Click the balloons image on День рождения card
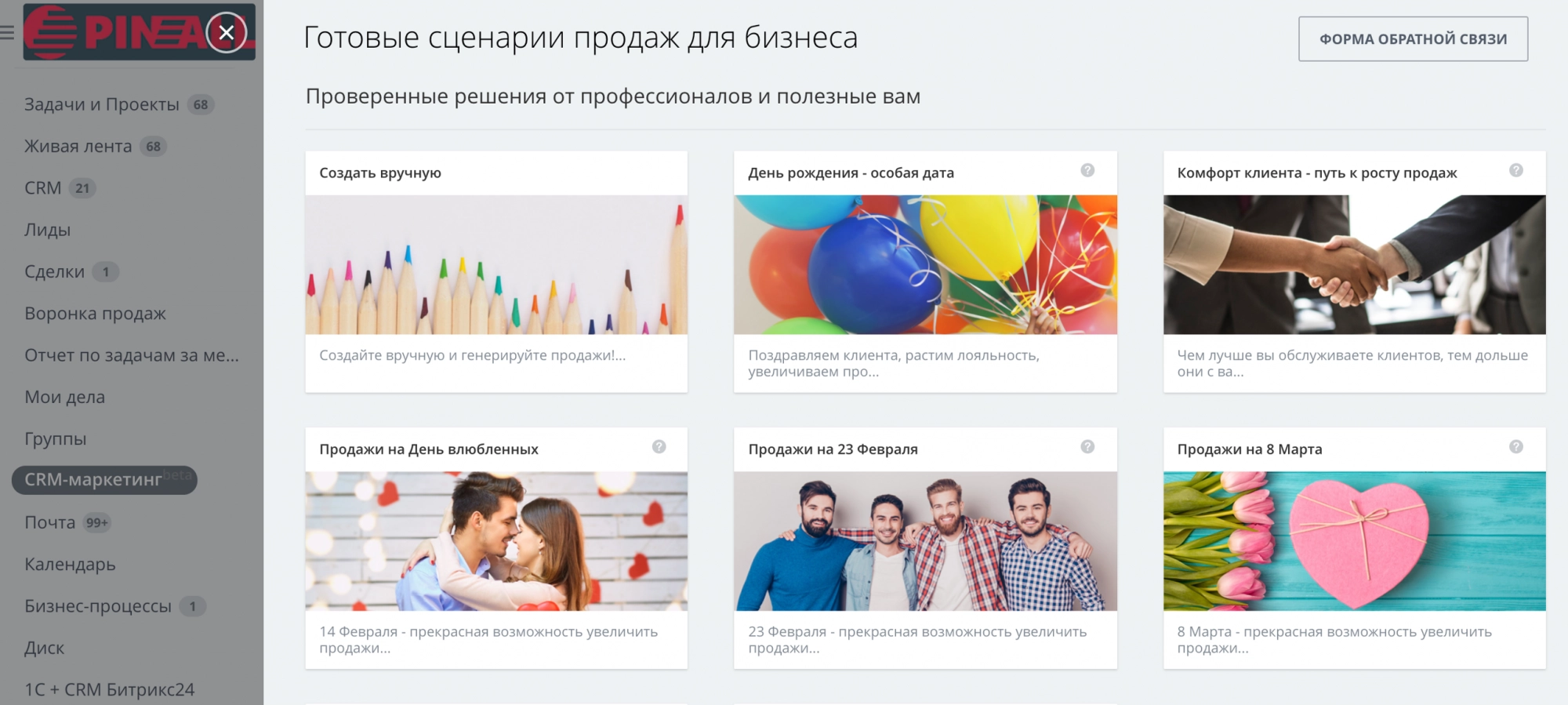The image size is (1568, 705). 925,264
